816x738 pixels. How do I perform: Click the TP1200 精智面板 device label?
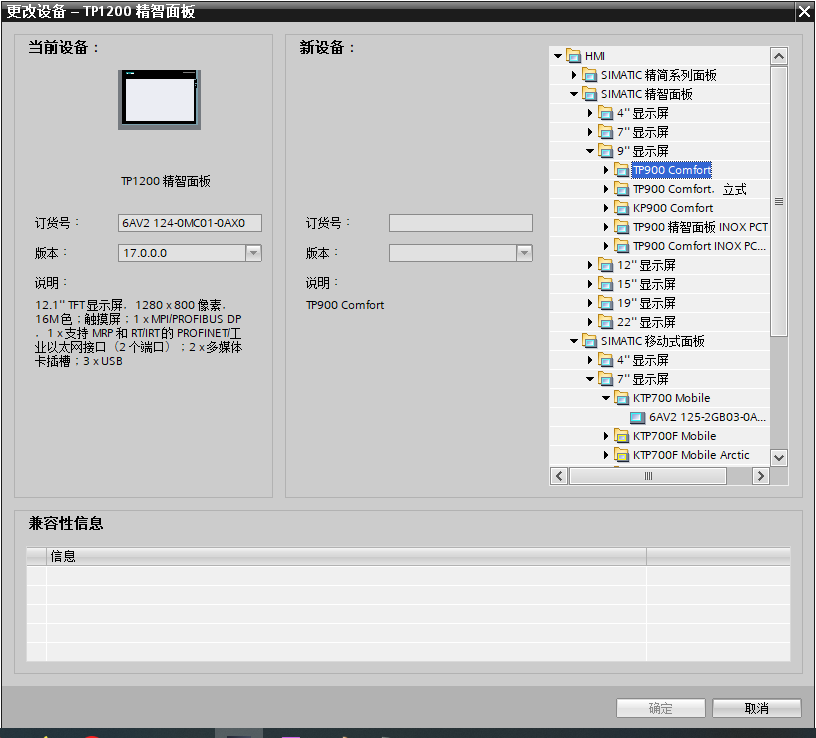click(x=165, y=181)
